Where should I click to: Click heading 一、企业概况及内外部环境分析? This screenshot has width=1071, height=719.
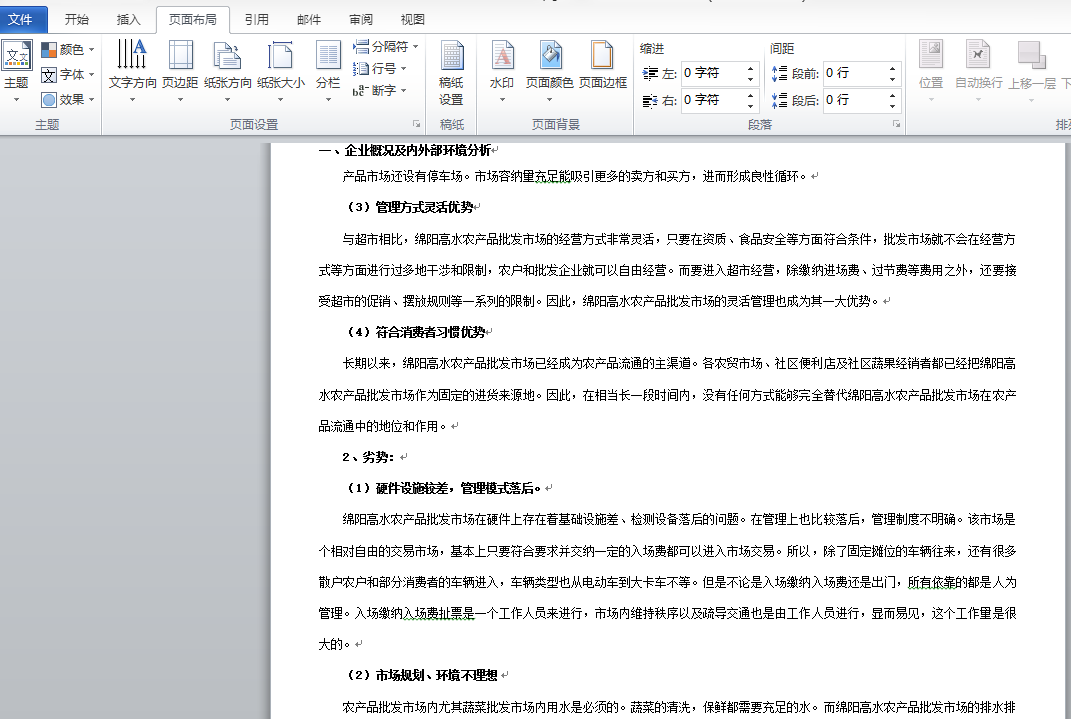(404, 150)
